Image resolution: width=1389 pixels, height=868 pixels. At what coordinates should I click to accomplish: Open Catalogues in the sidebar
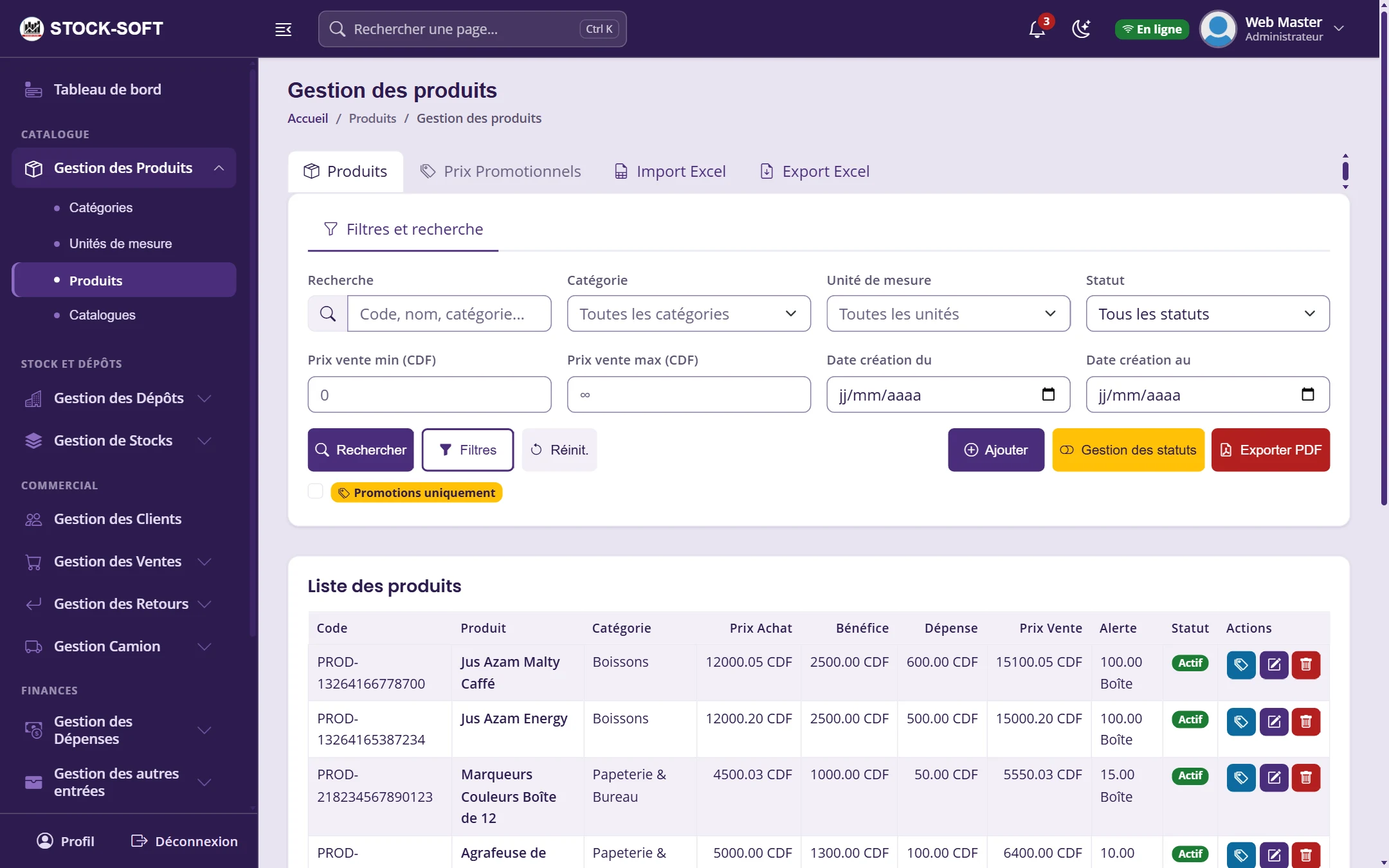coord(102,315)
